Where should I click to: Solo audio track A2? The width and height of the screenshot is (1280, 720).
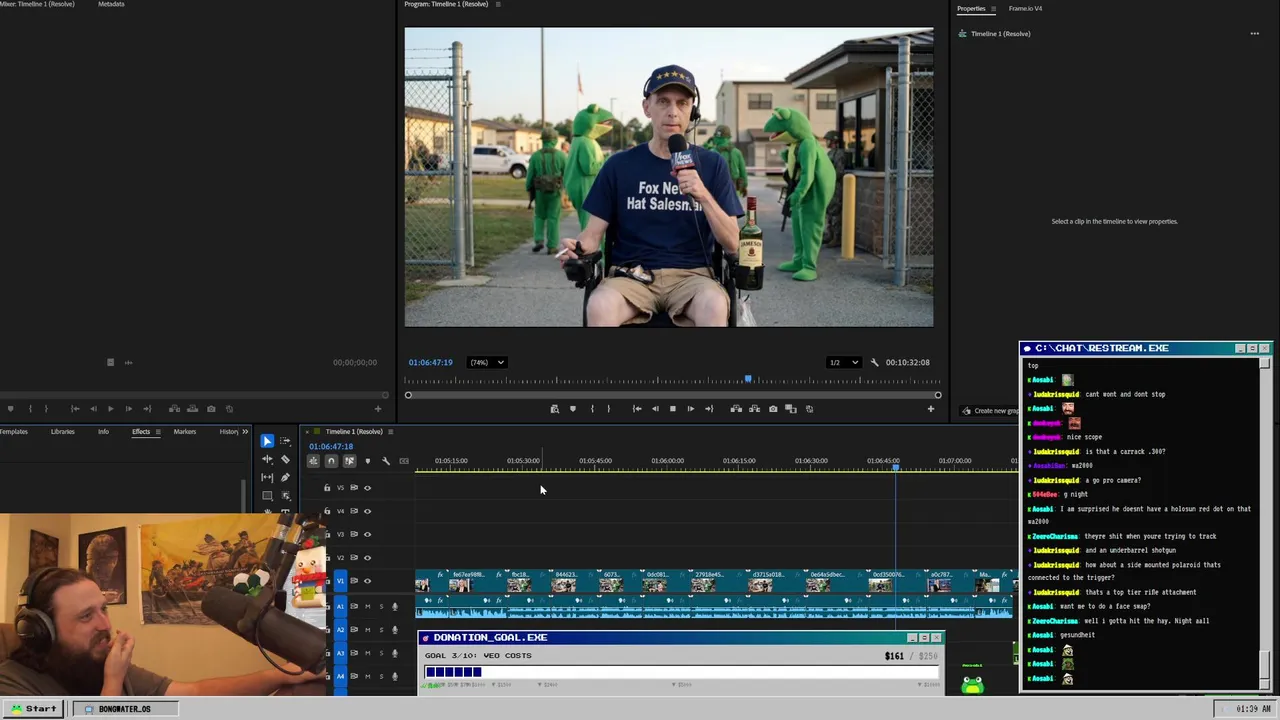click(x=381, y=629)
